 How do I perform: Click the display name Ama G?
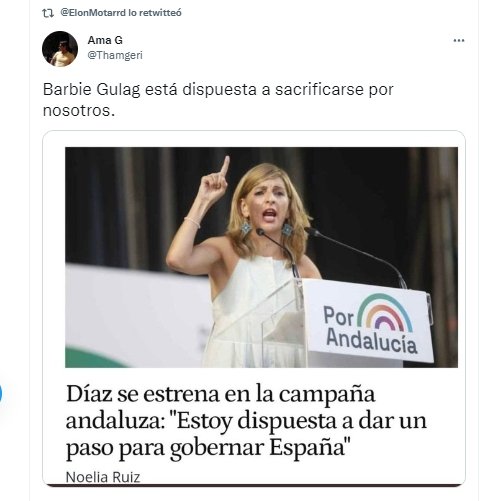pos(105,40)
